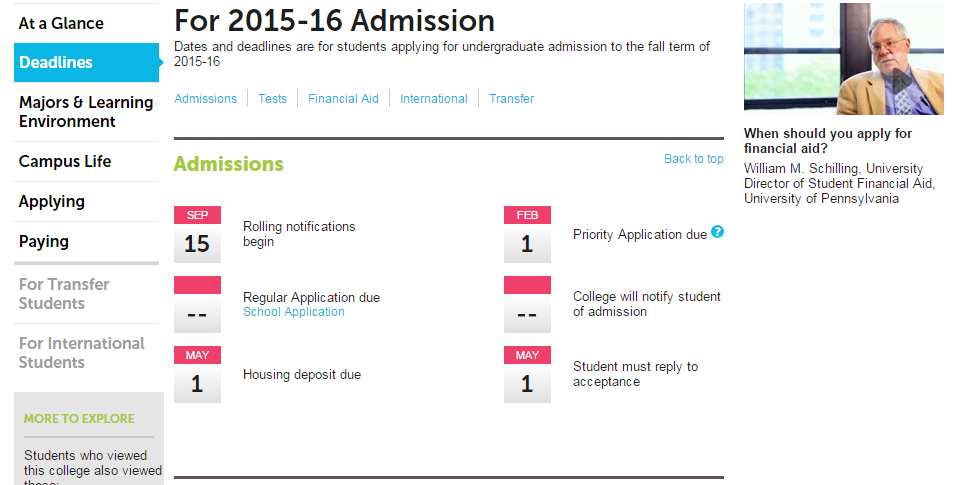The height and width of the screenshot is (485, 963).
Task: Jump to the Financial Aid anchor link
Action: (x=343, y=99)
